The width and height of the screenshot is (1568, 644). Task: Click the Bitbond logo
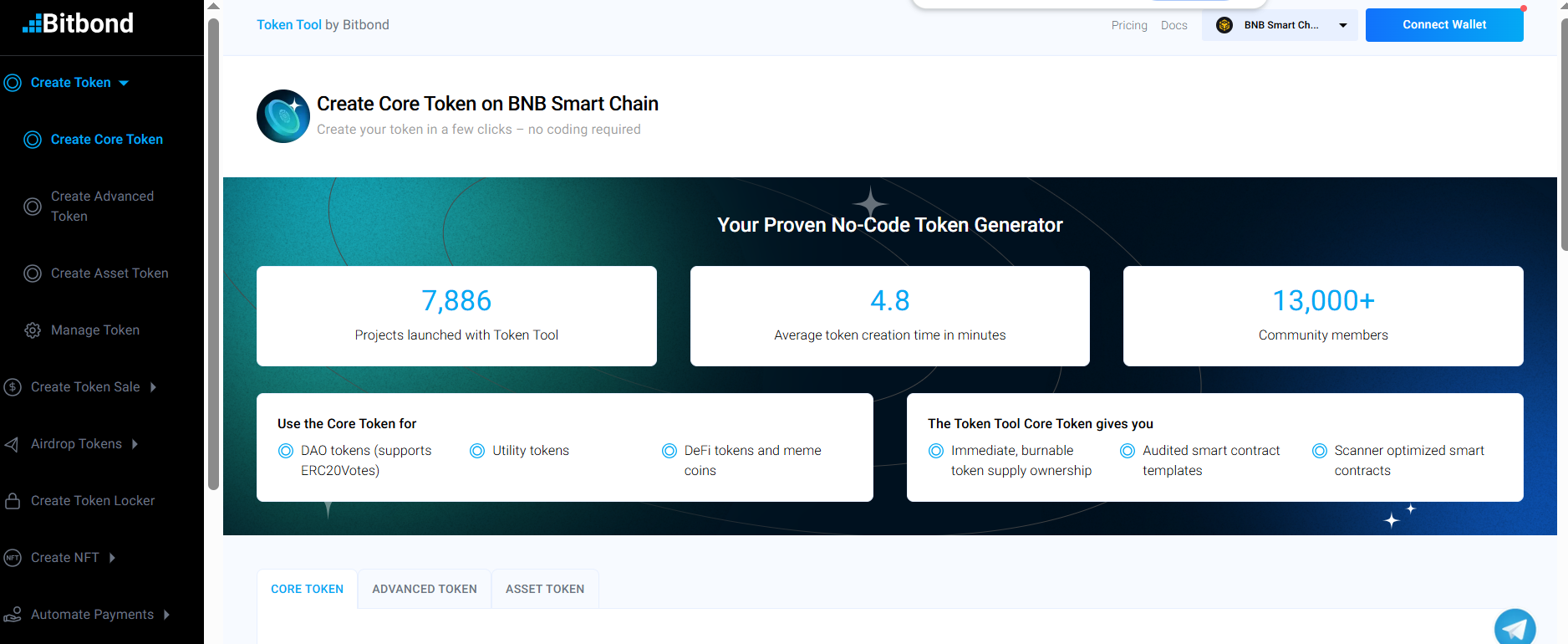(79, 23)
